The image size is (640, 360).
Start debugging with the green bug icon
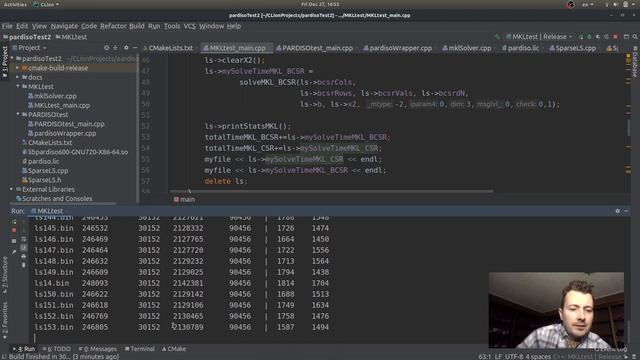click(589, 37)
